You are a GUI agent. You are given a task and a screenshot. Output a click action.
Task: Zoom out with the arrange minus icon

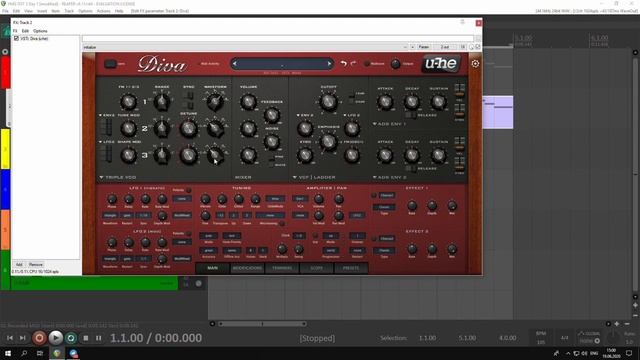click(627, 324)
